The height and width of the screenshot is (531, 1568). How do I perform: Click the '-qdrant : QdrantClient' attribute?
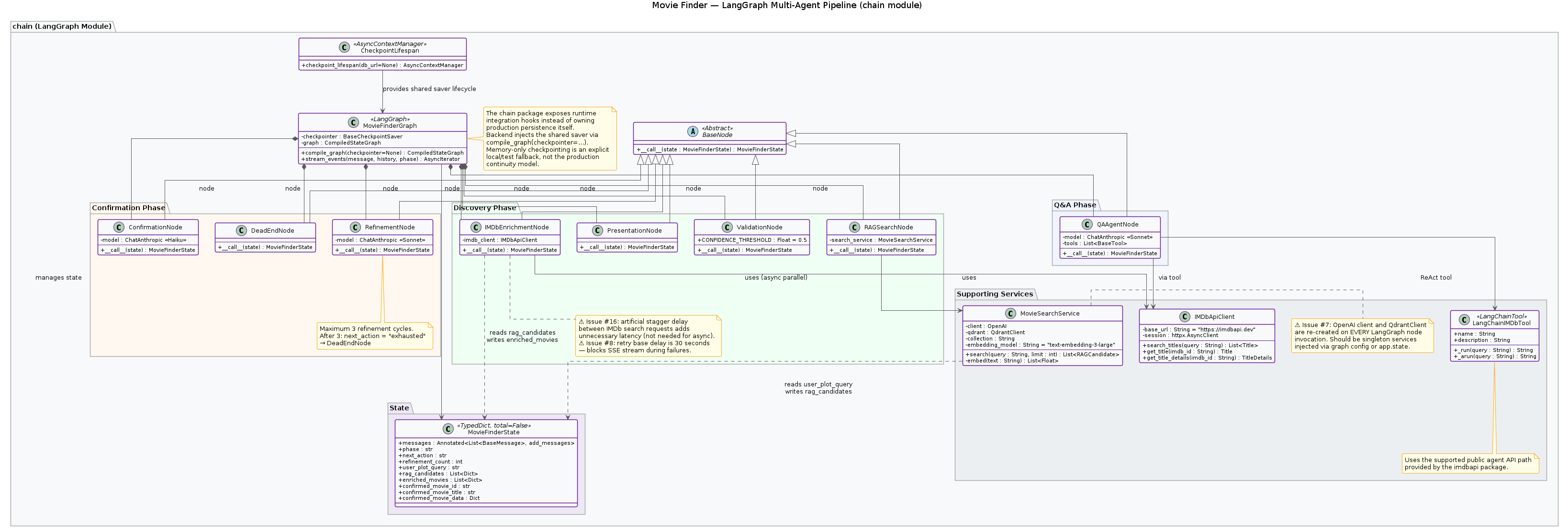click(x=995, y=332)
